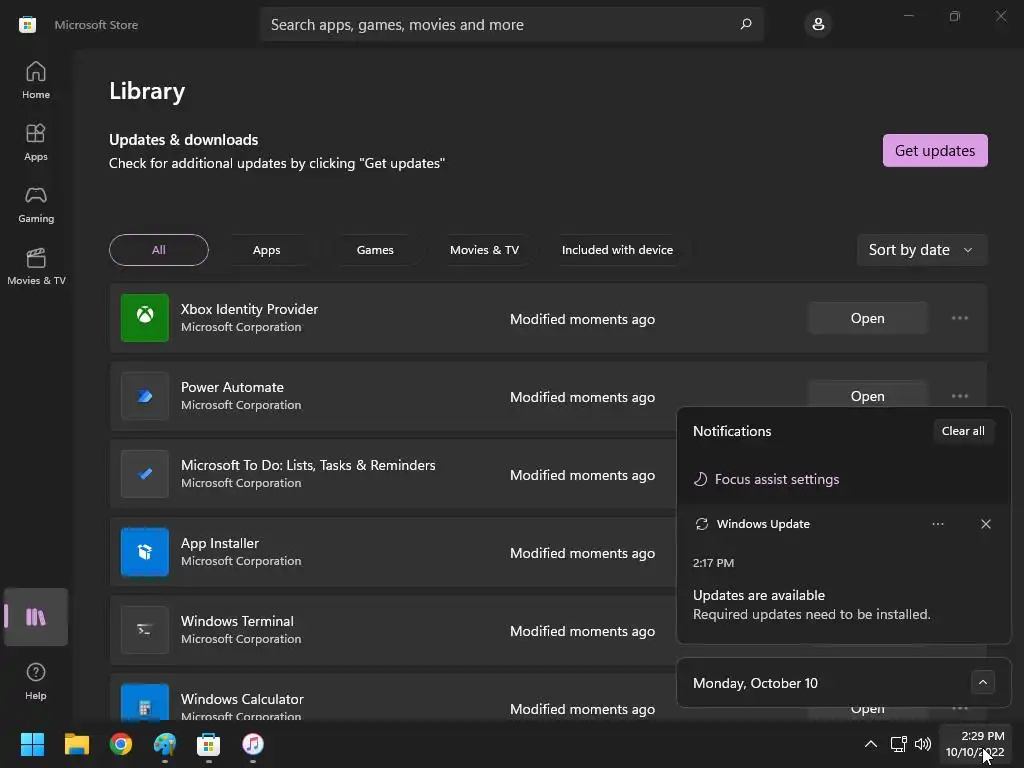The image size is (1024, 768).
Task: Select the Included with device filter
Action: point(617,249)
